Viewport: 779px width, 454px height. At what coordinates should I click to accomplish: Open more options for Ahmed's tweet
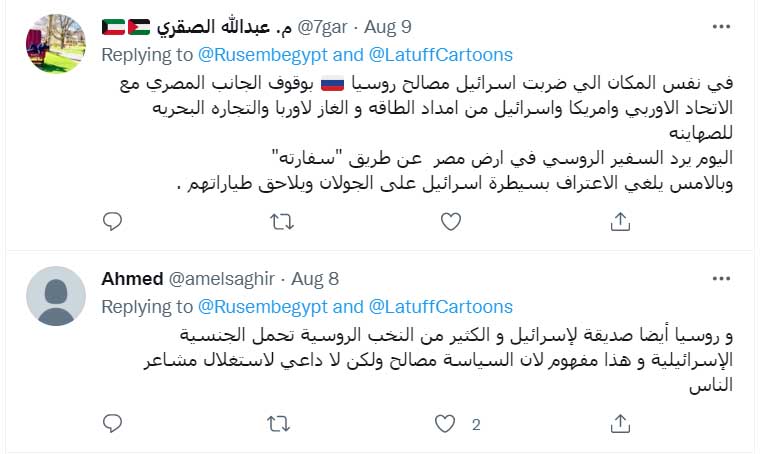coord(721,279)
